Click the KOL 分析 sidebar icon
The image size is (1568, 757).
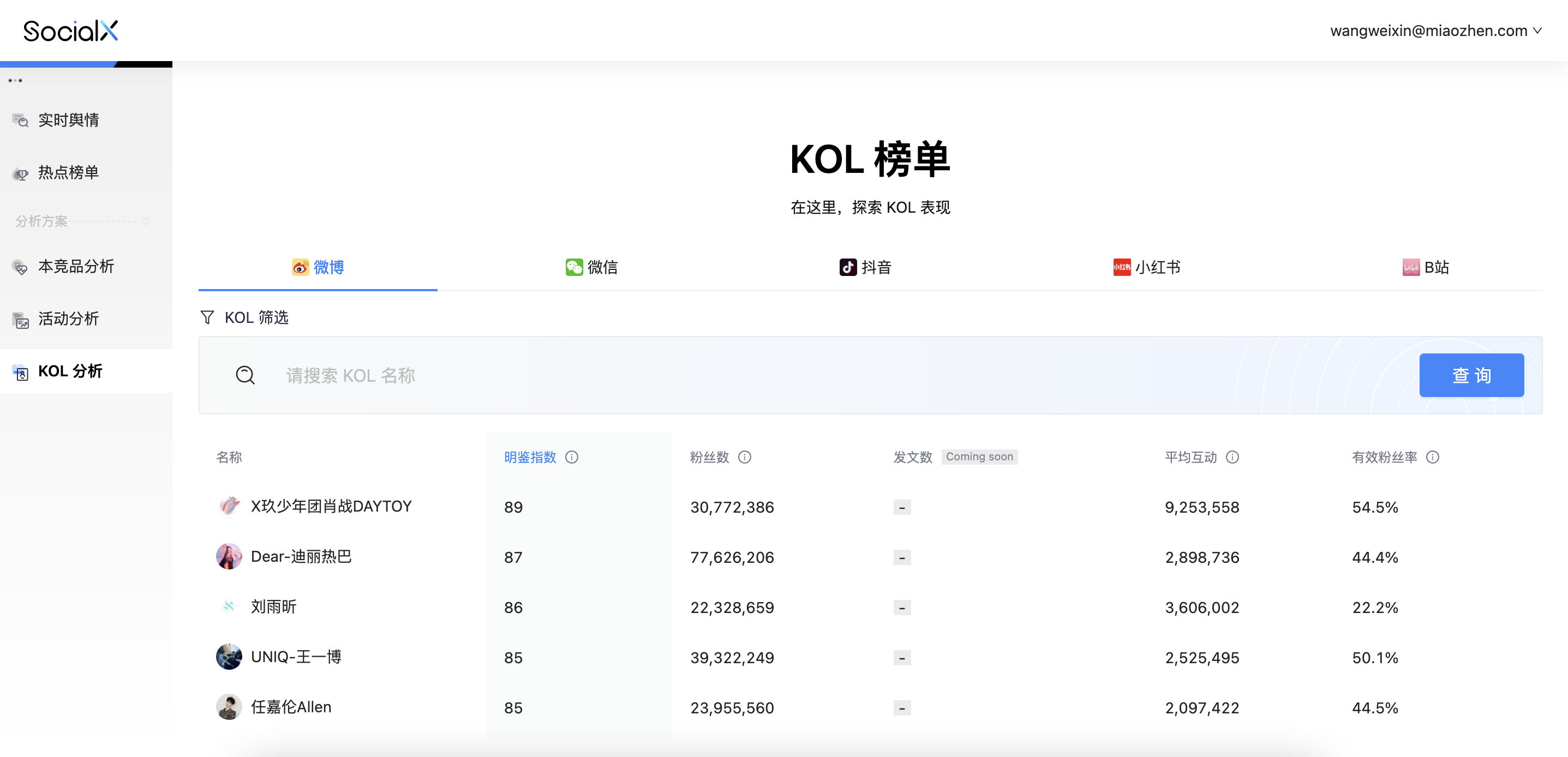(x=21, y=372)
